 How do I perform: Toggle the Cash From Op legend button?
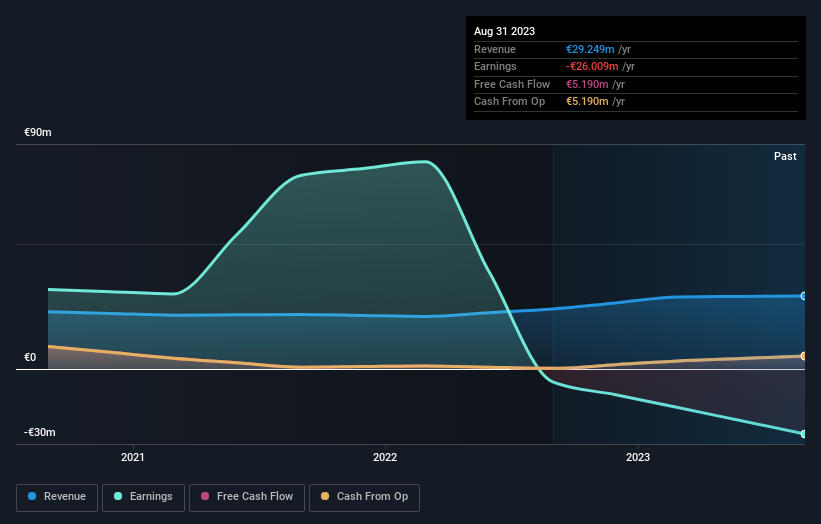coord(364,497)
